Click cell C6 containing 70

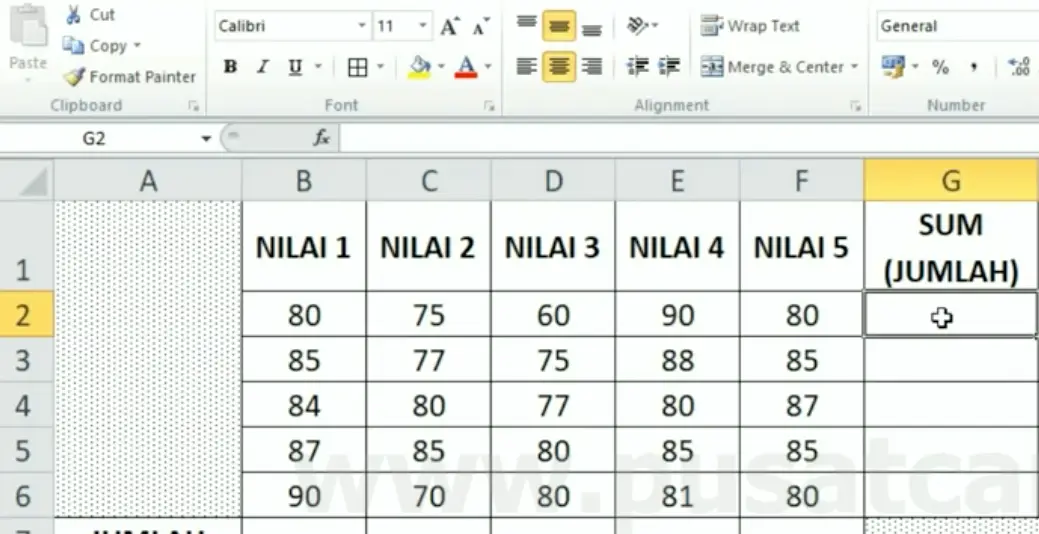(428, 496)
